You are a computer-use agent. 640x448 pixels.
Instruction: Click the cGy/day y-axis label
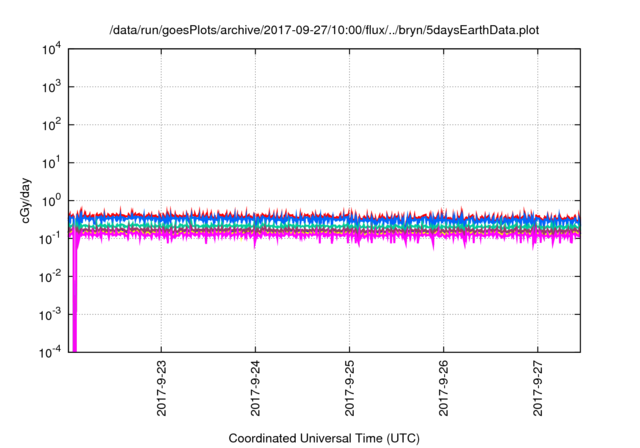25,200
